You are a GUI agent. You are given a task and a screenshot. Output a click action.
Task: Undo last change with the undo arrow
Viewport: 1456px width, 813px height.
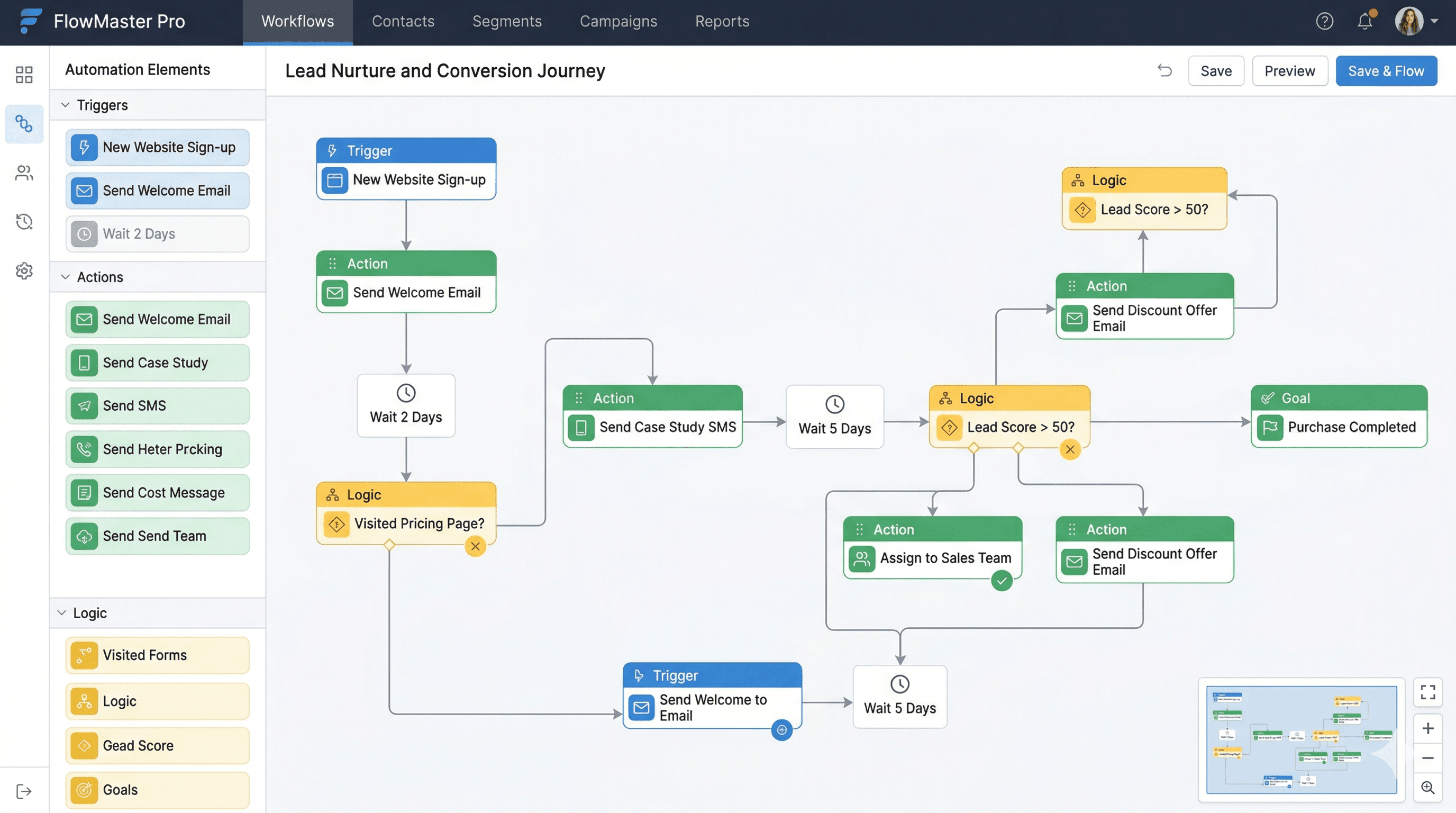click(x=1165, y=70)
